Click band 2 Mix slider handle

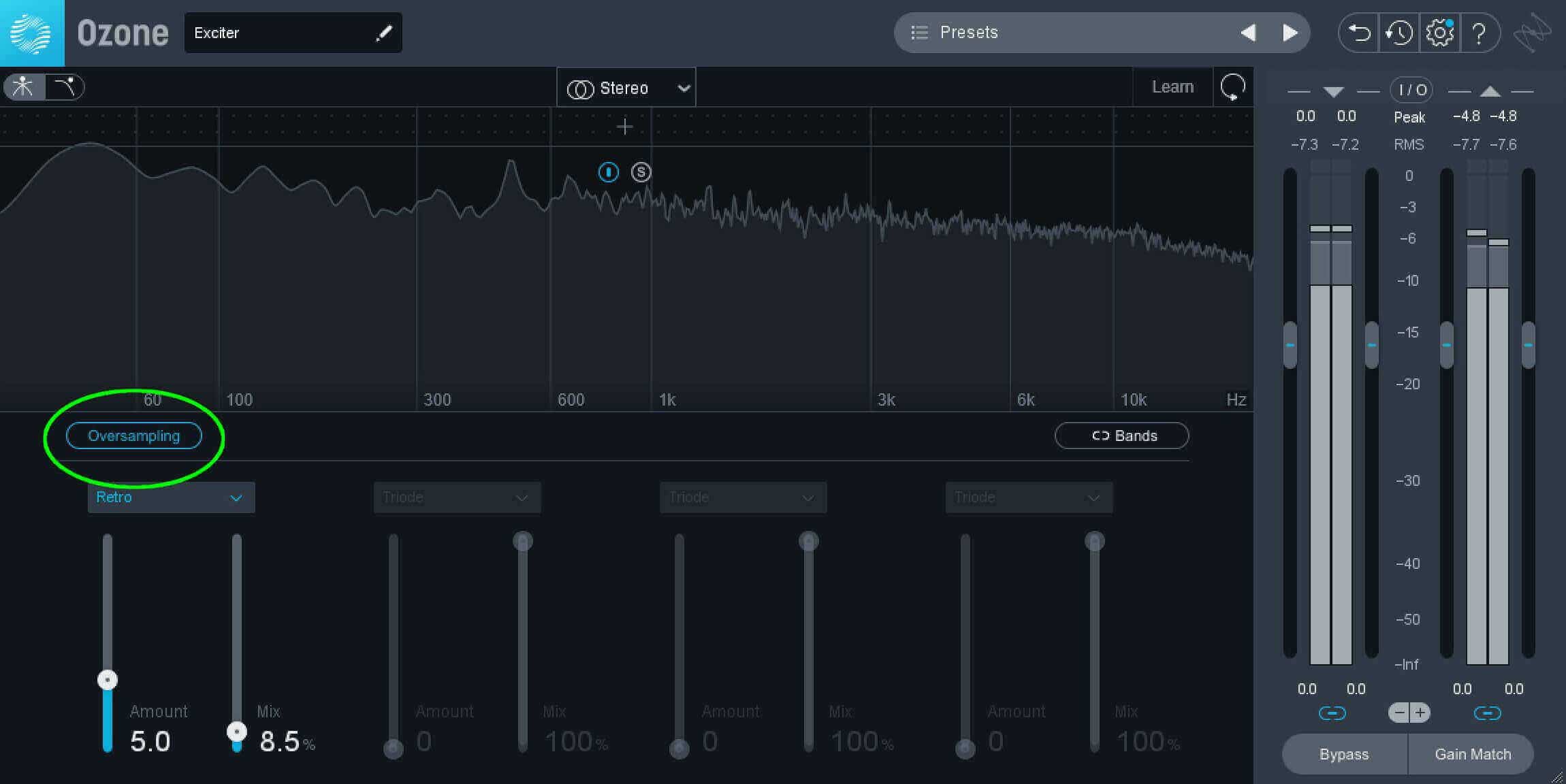click(523, 541)
